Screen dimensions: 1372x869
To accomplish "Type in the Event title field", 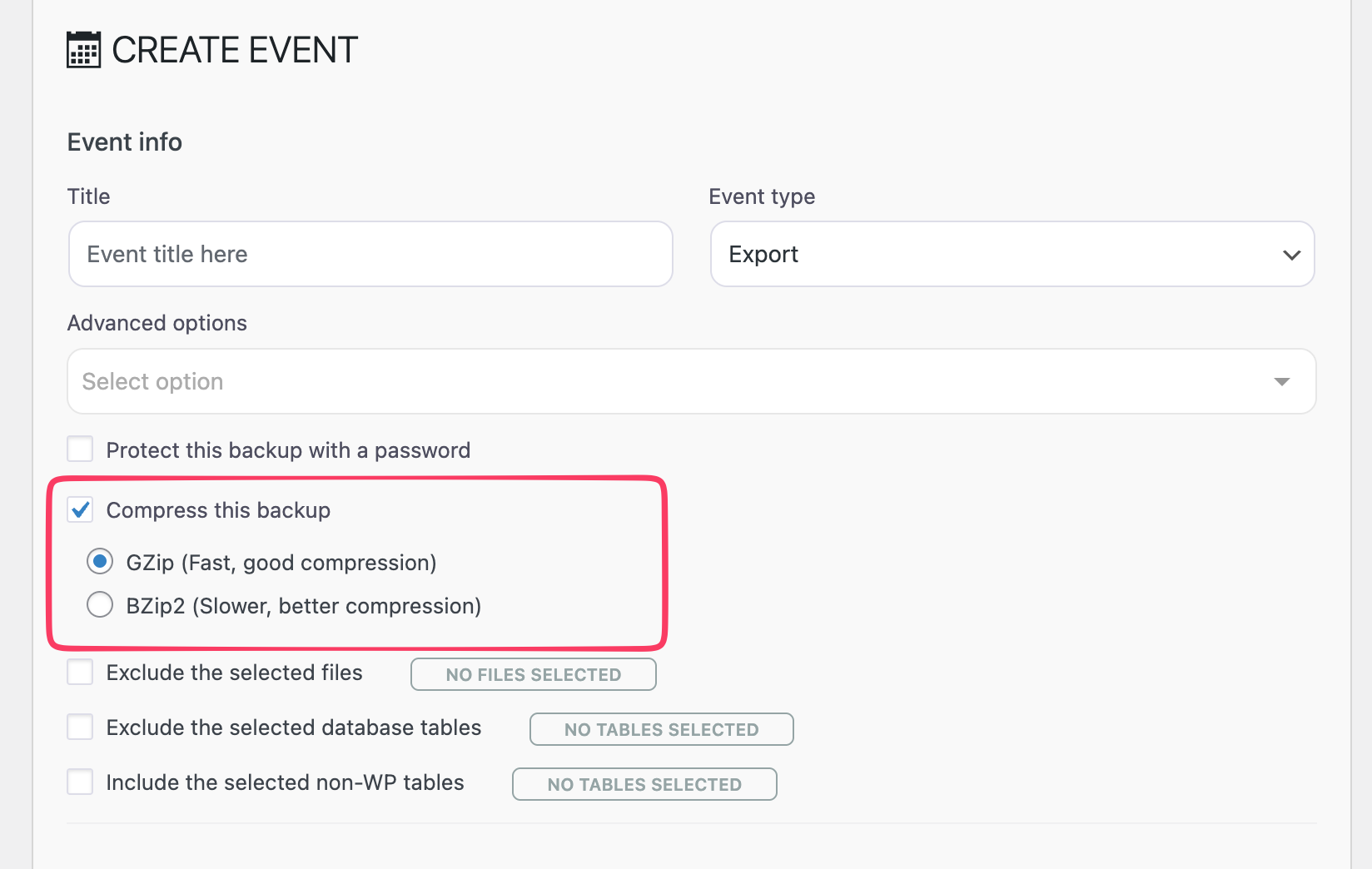I will coord(370,254).
